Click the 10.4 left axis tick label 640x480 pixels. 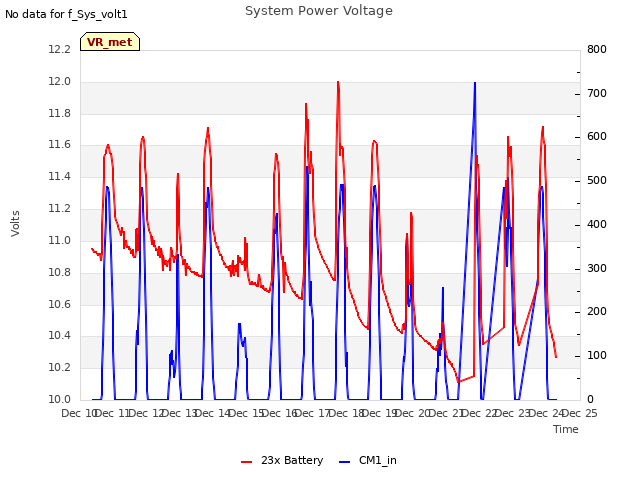tap(60, 336)
